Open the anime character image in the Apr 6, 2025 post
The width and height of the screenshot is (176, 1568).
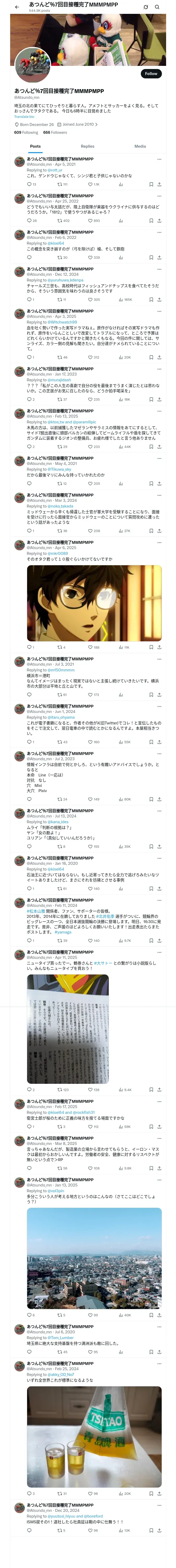point(94,603)
